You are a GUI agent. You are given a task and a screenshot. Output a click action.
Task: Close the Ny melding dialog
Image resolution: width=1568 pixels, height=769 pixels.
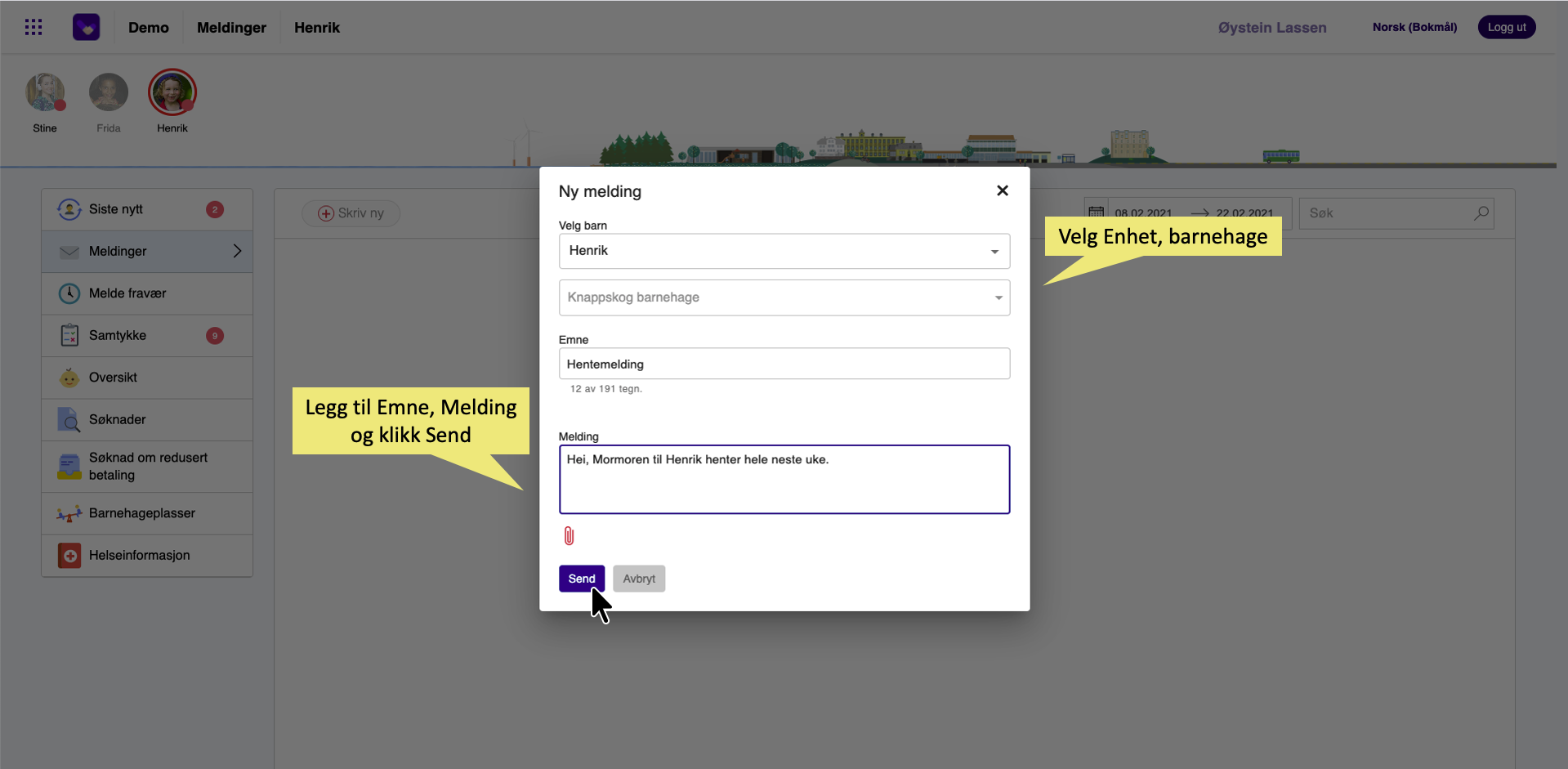point(1002,190)
